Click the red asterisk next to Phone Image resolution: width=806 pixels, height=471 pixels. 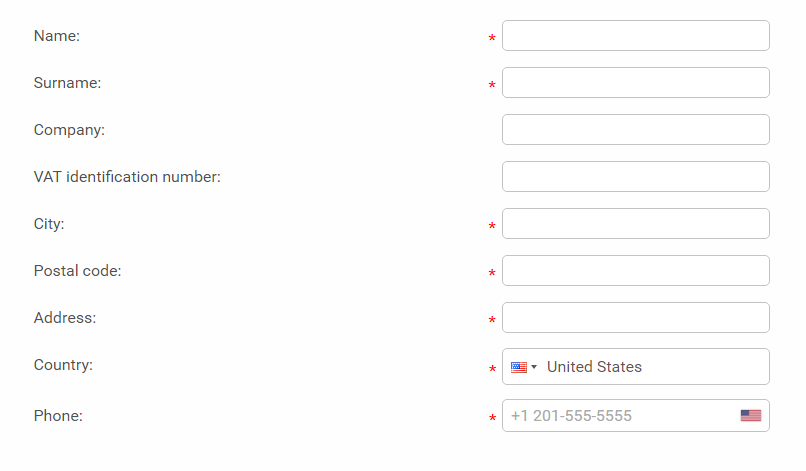492,418
